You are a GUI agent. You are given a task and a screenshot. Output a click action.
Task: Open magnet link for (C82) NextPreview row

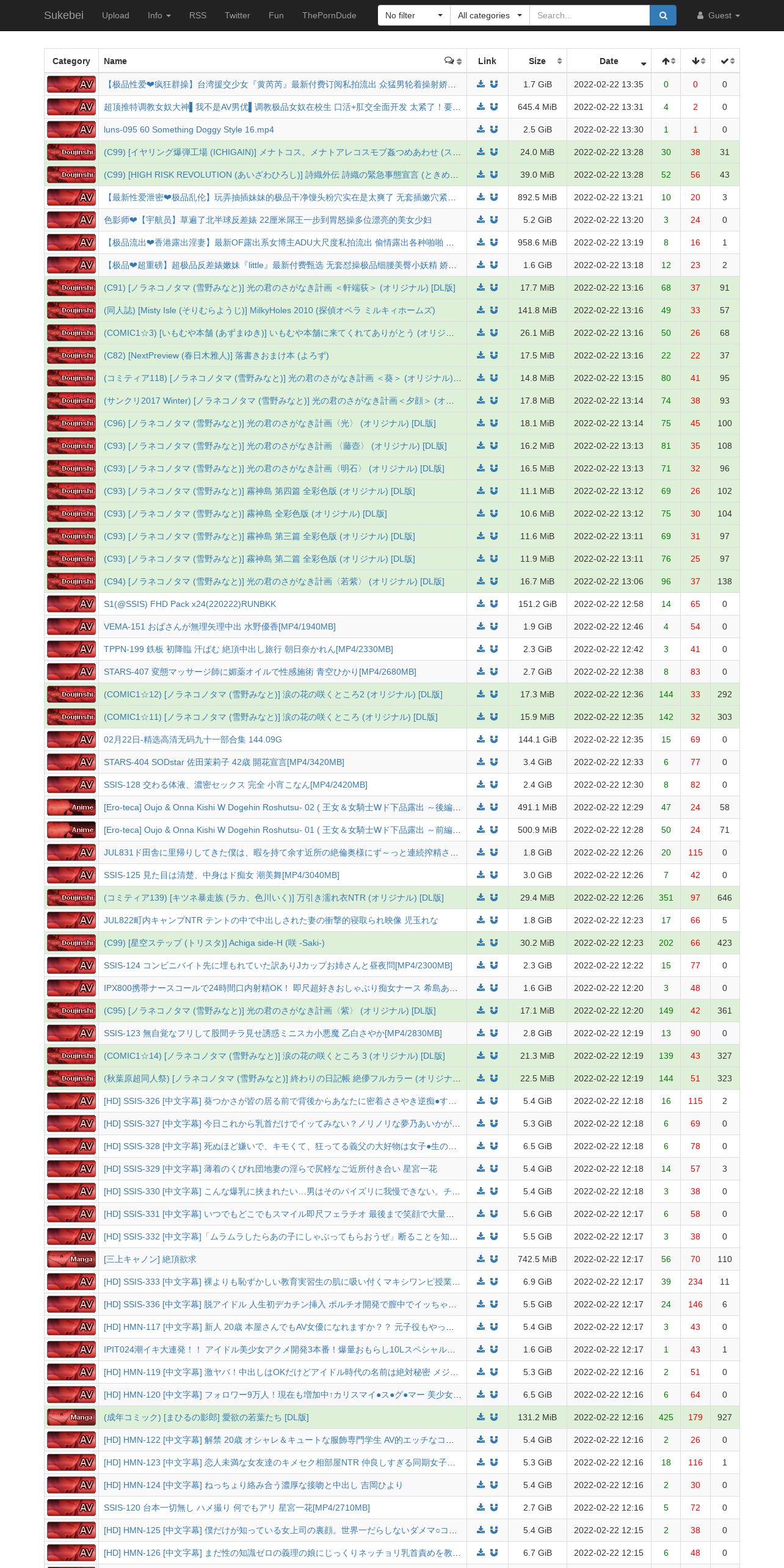point(494,355)
